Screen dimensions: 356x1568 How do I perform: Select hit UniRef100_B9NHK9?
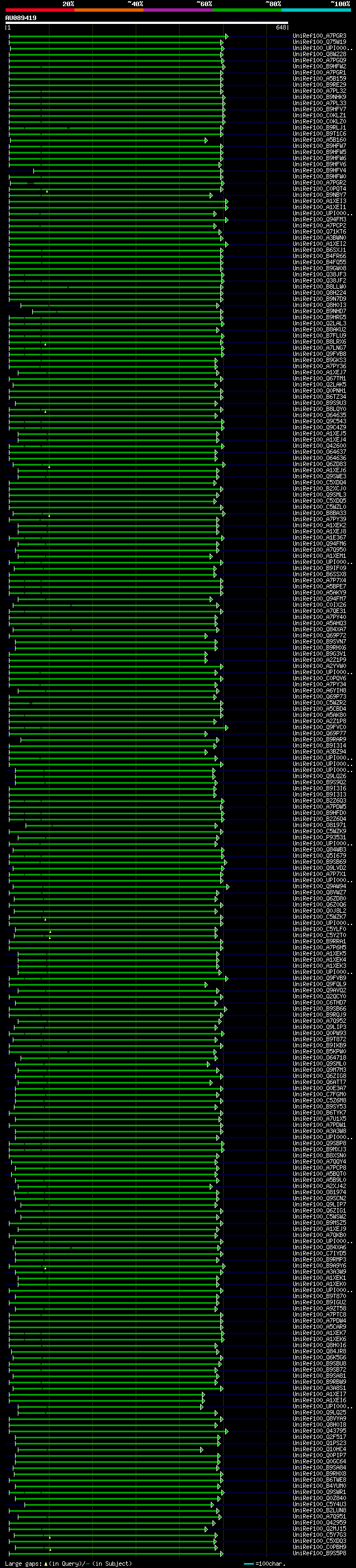[319, 97]
